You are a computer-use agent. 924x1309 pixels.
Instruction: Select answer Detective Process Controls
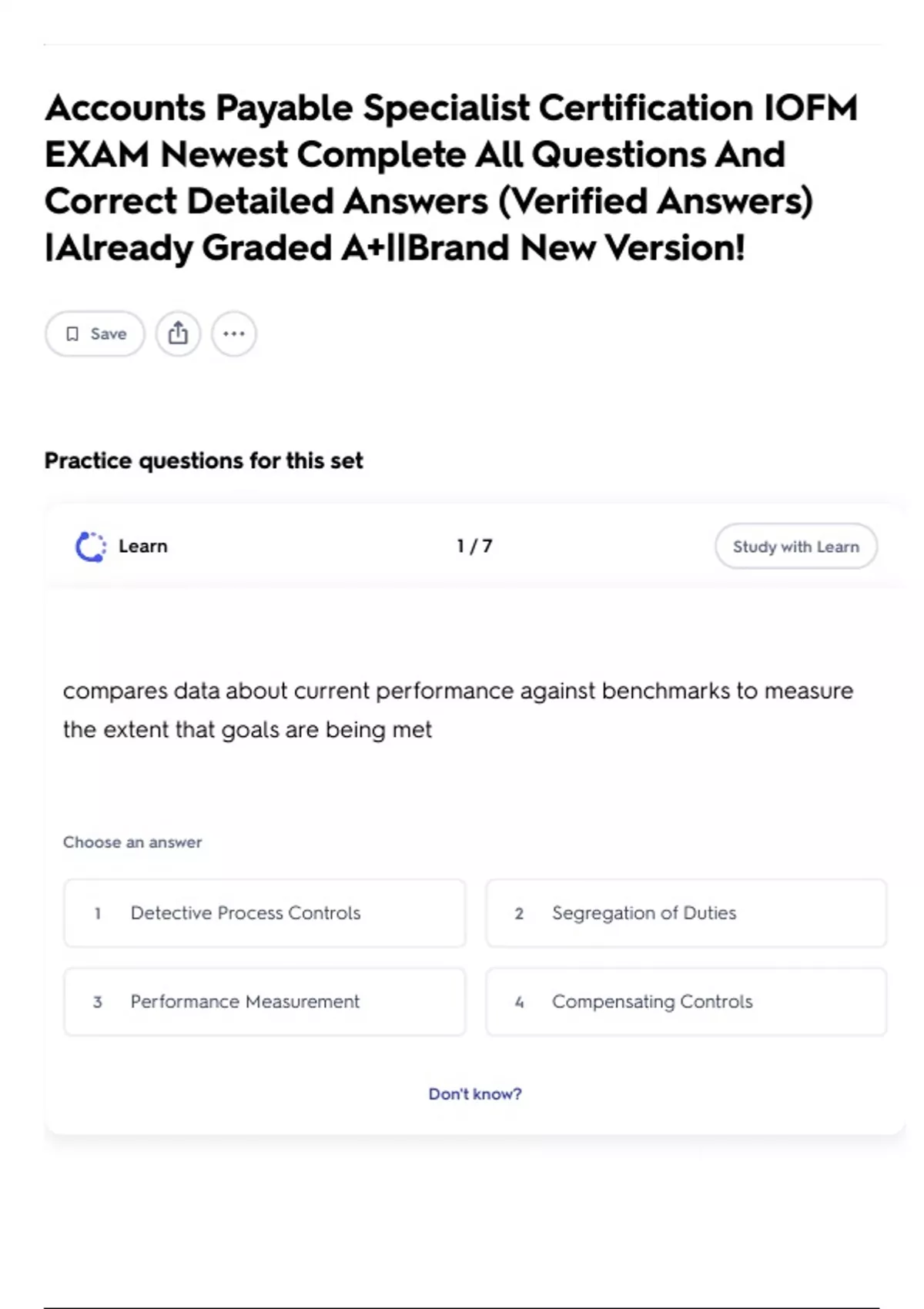(246, 913)
